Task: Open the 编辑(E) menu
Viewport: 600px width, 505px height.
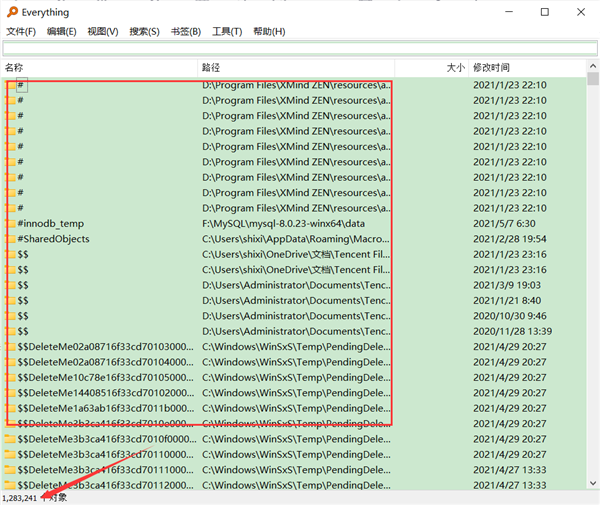Action: click(x=62, y=32)
